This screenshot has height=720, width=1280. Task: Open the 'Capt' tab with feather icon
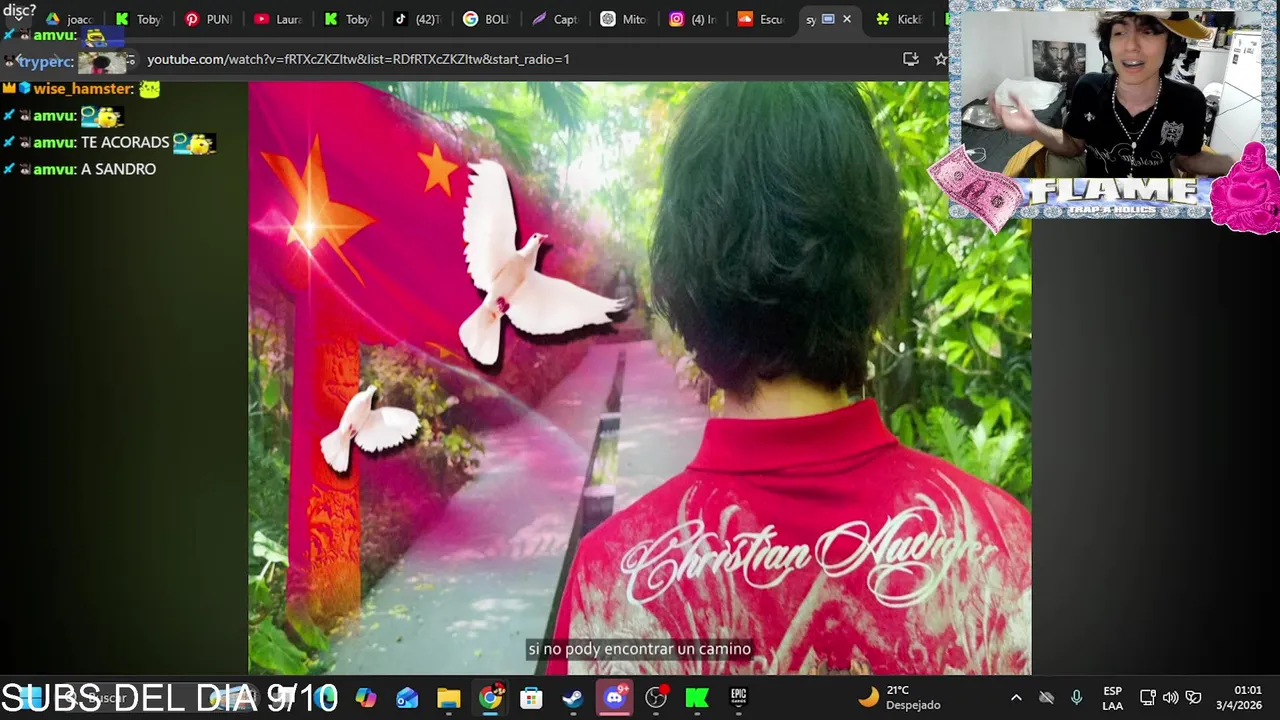(x=554, y=19)
